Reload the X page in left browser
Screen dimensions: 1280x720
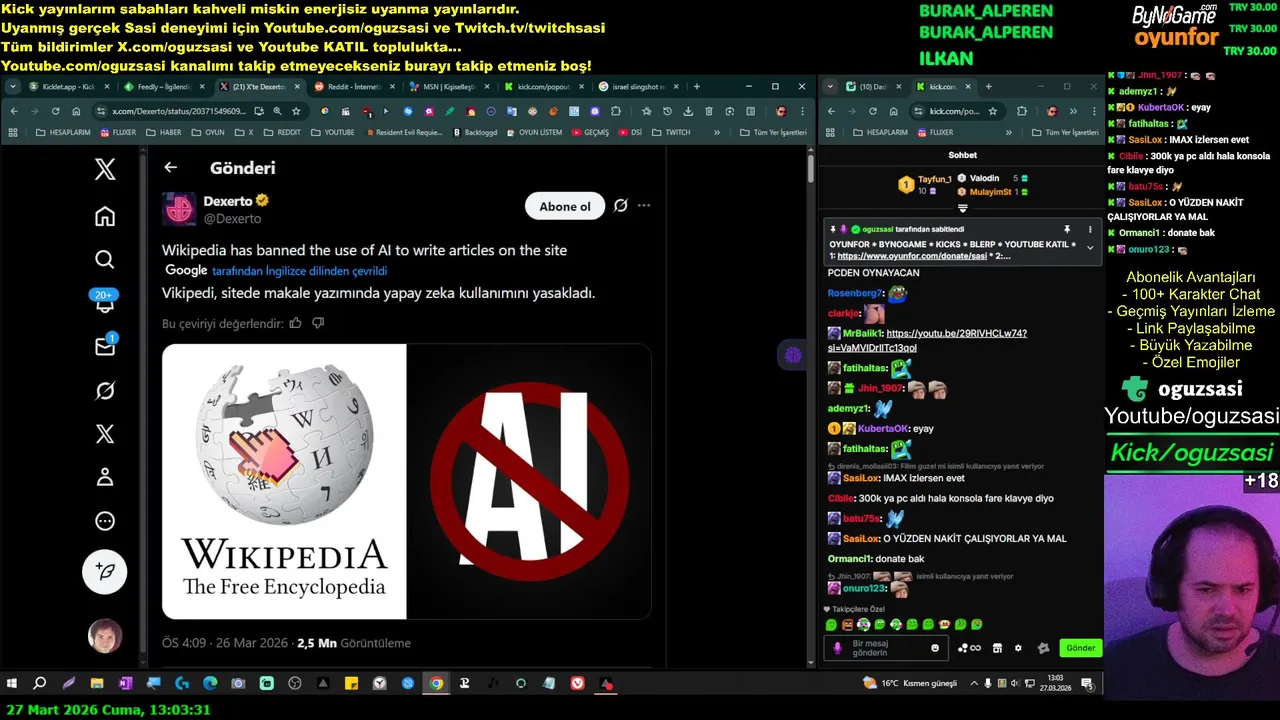pos(56,111)
